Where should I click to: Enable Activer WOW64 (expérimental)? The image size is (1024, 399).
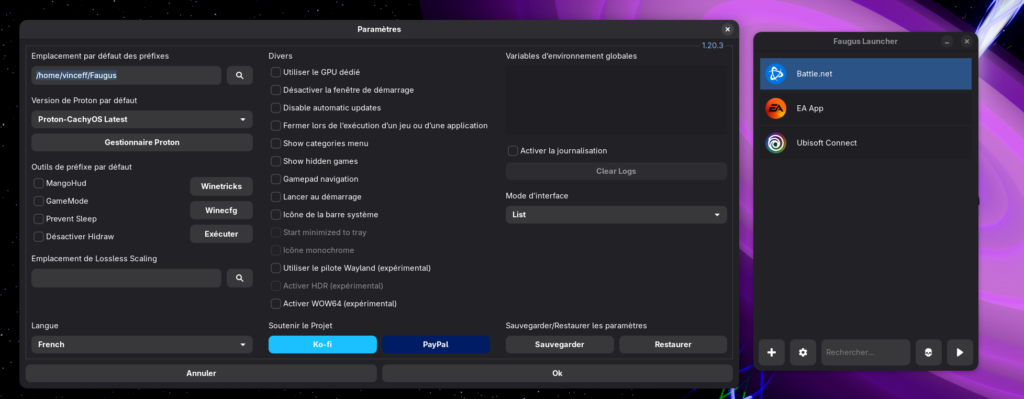click(x=276, y=304)
